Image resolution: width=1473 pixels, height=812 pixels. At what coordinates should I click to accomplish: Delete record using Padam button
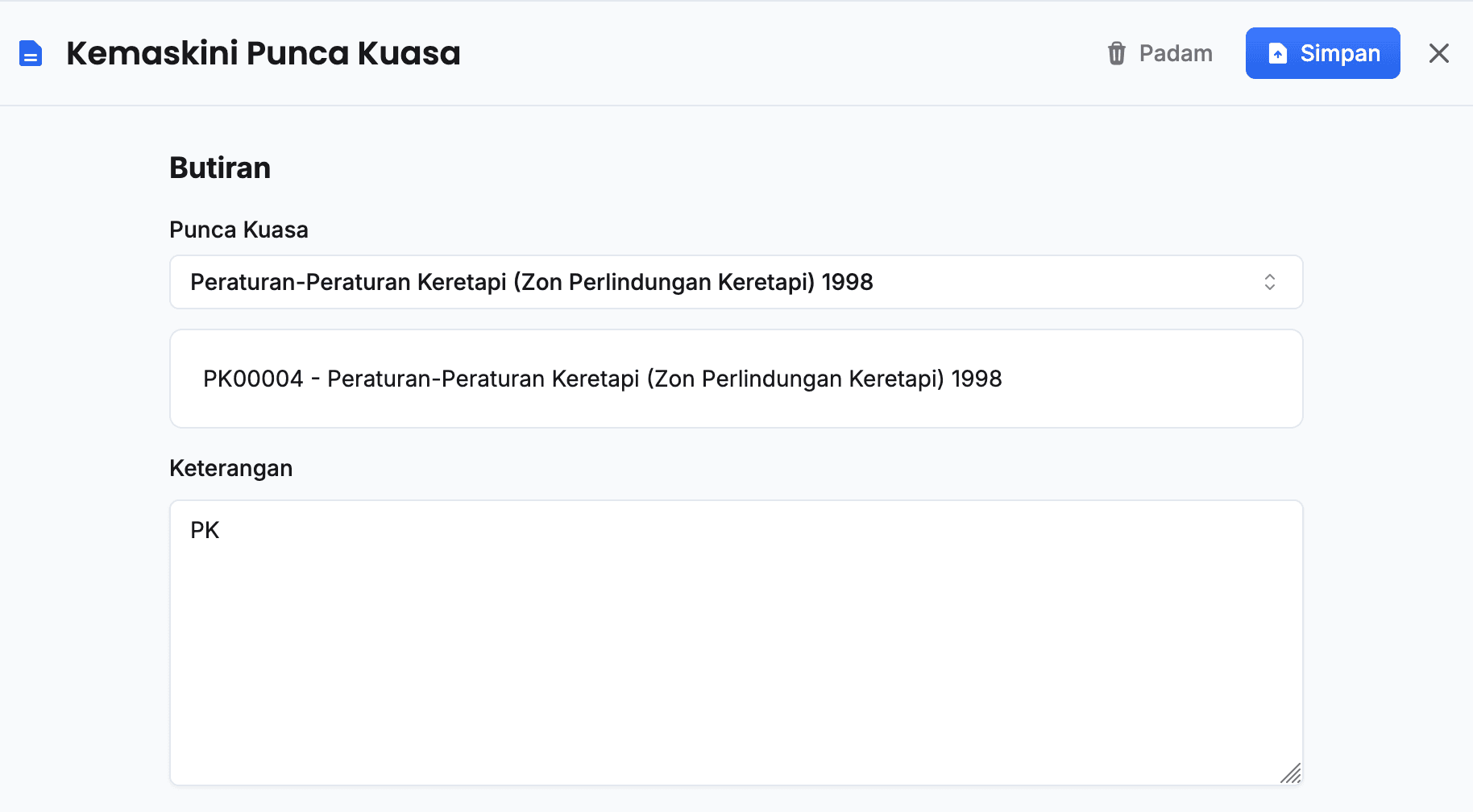click(1159, 53)
